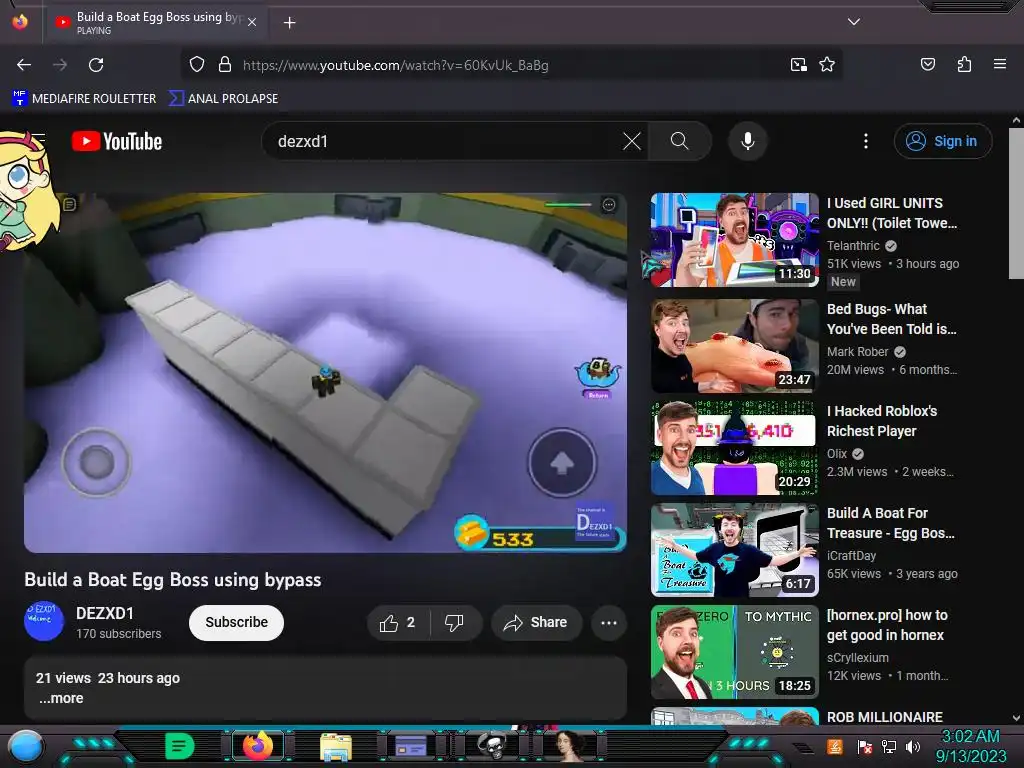Viewport: 1024px width, 768px height.
Task: Open a new browser tab
Action: 289,23
